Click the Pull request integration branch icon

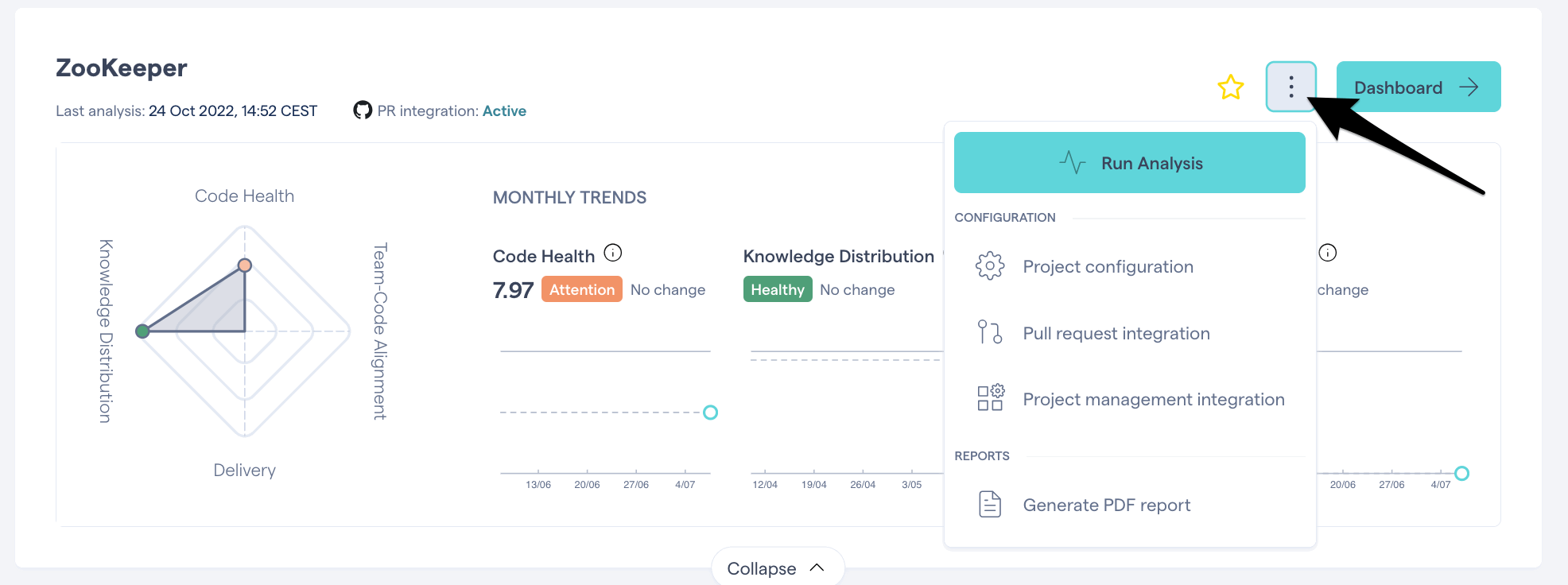(990, 332)
